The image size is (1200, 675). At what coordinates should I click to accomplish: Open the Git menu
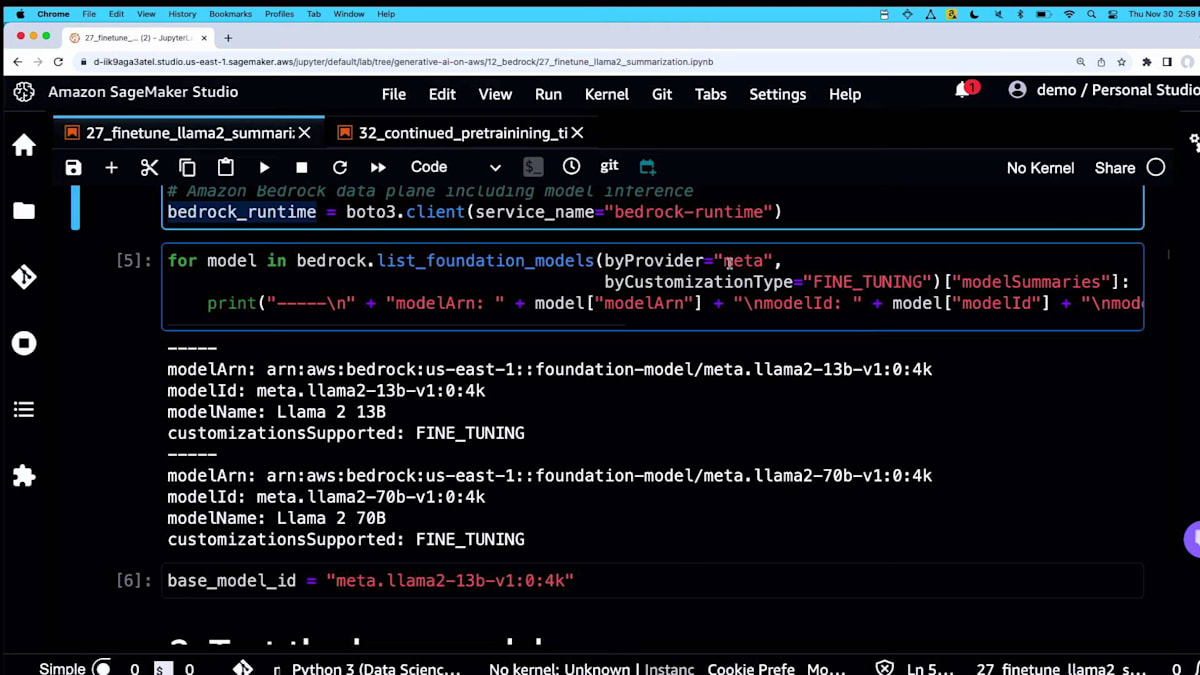(662, 94)
